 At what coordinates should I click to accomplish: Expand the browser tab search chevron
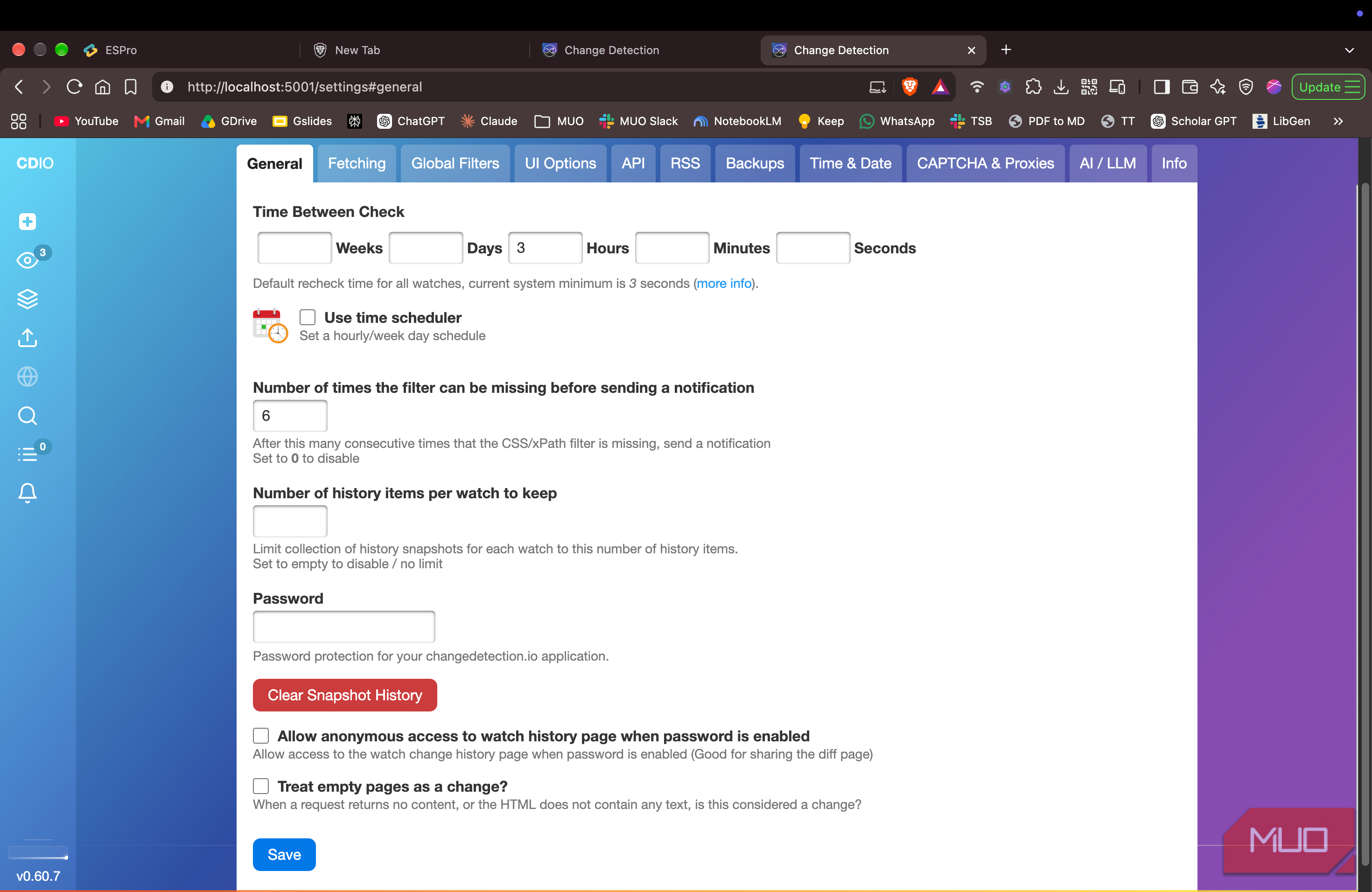click(x=1350, y=50)
